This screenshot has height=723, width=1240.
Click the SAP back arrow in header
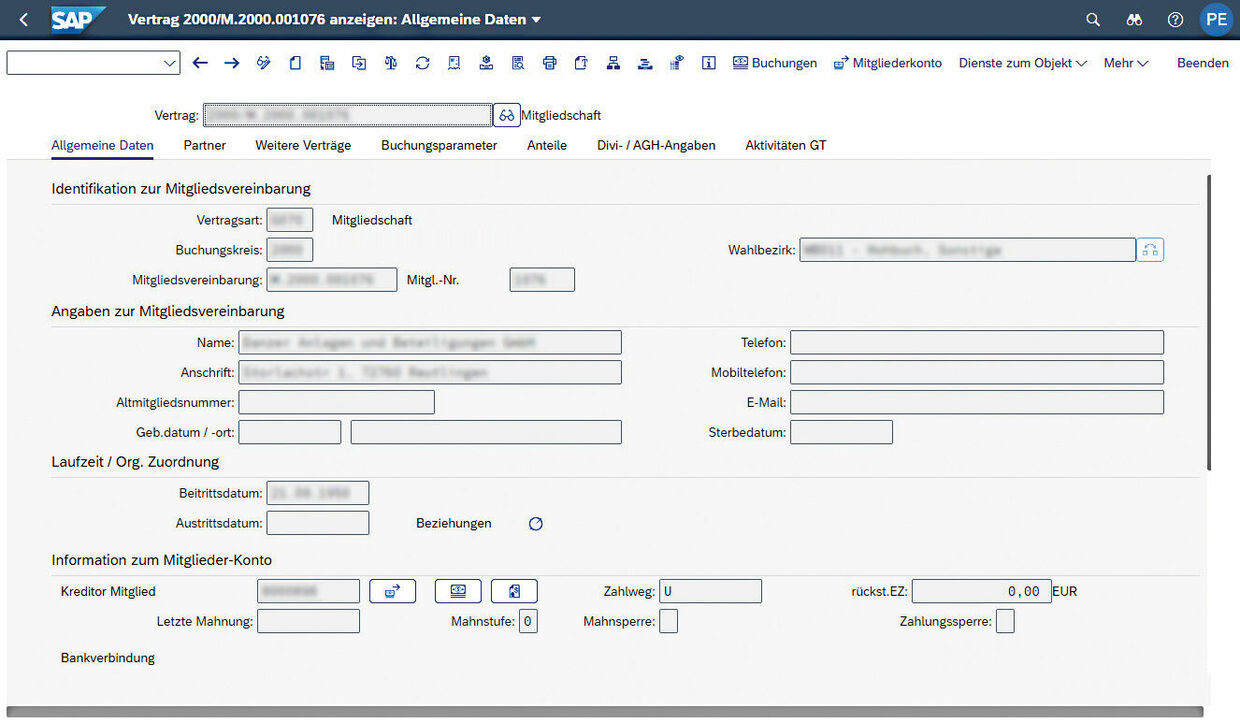coord(24,20)
